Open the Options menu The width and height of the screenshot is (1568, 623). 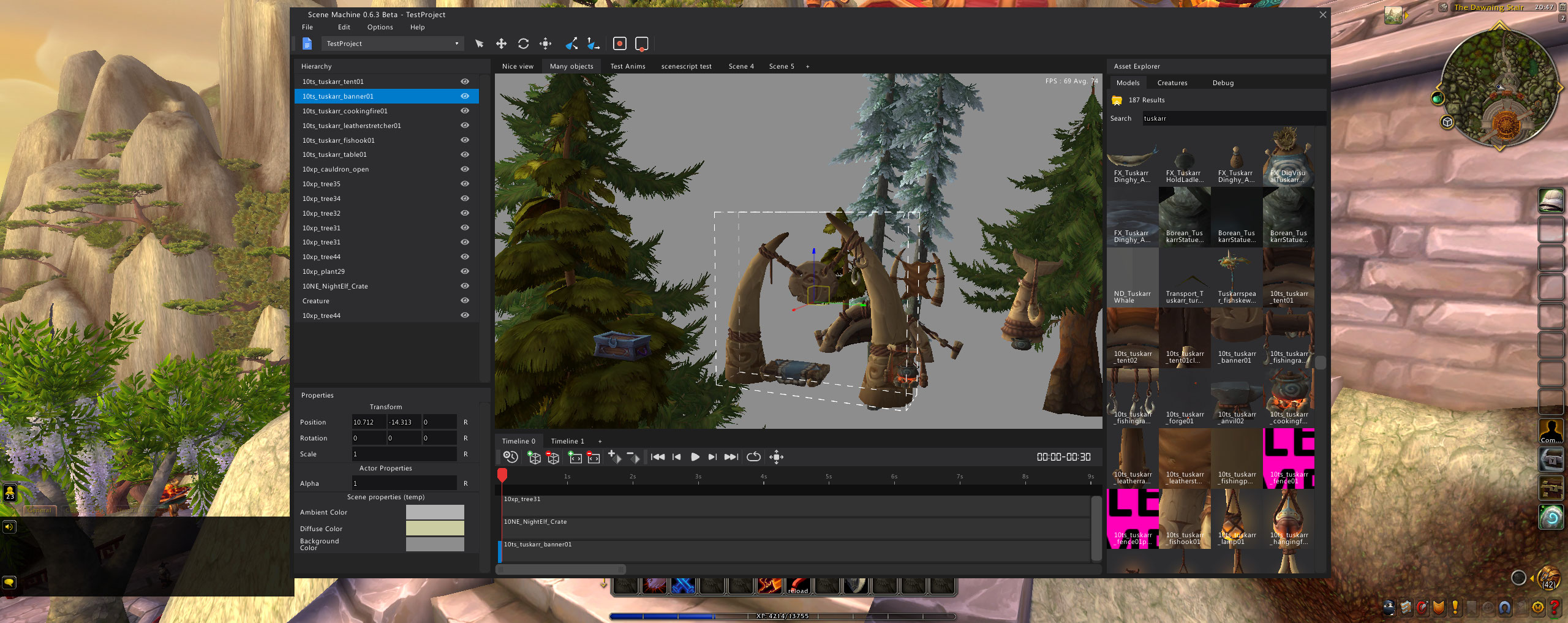point(380,27)
